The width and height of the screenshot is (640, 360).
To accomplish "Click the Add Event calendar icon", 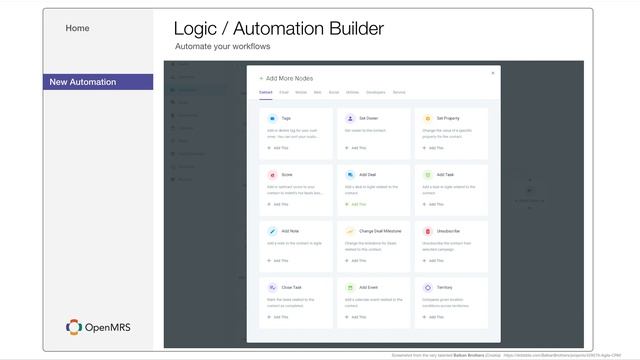I will coord(350,287).
